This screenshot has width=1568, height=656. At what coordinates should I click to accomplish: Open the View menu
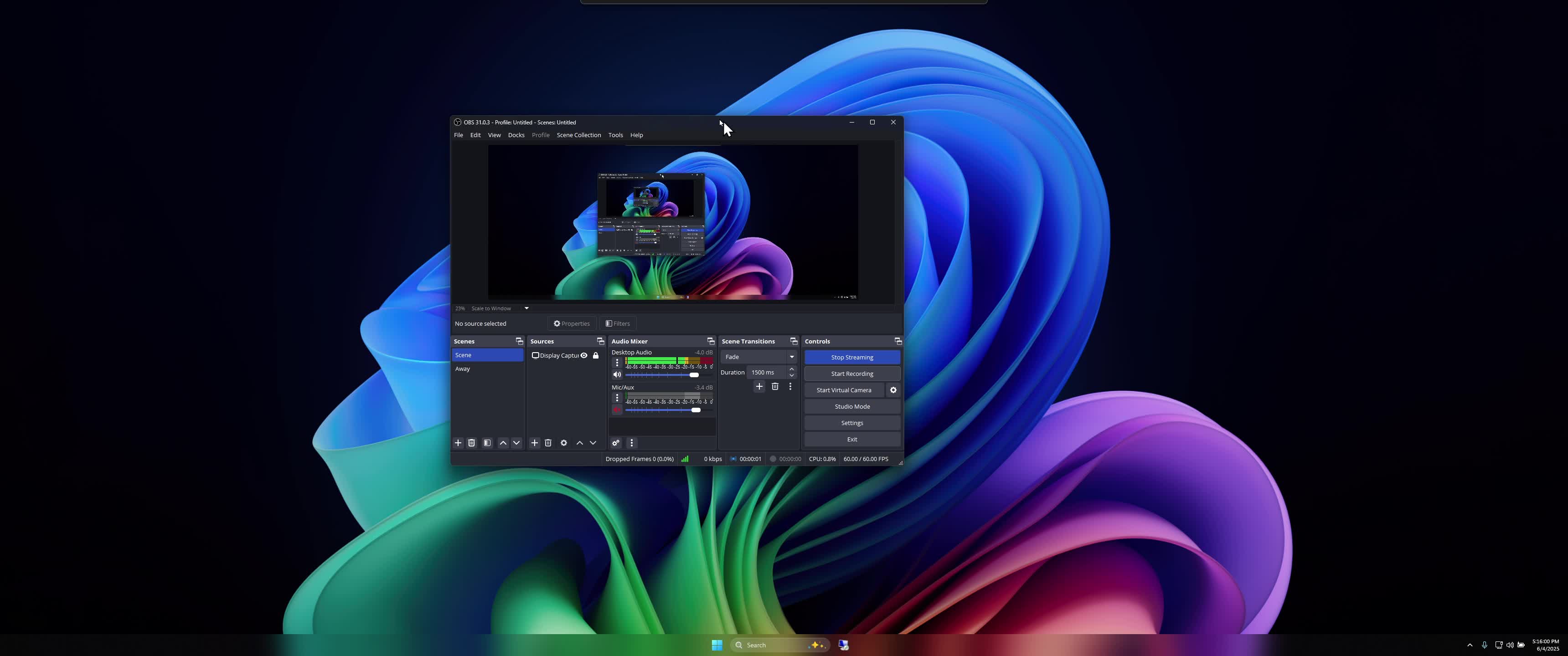click(x=494, y=135)
